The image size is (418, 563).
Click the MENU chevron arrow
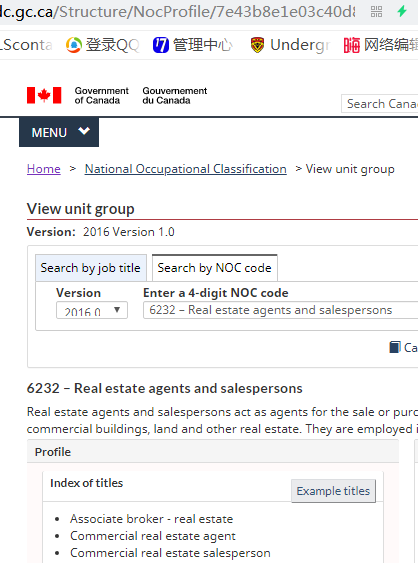(84, 131)
